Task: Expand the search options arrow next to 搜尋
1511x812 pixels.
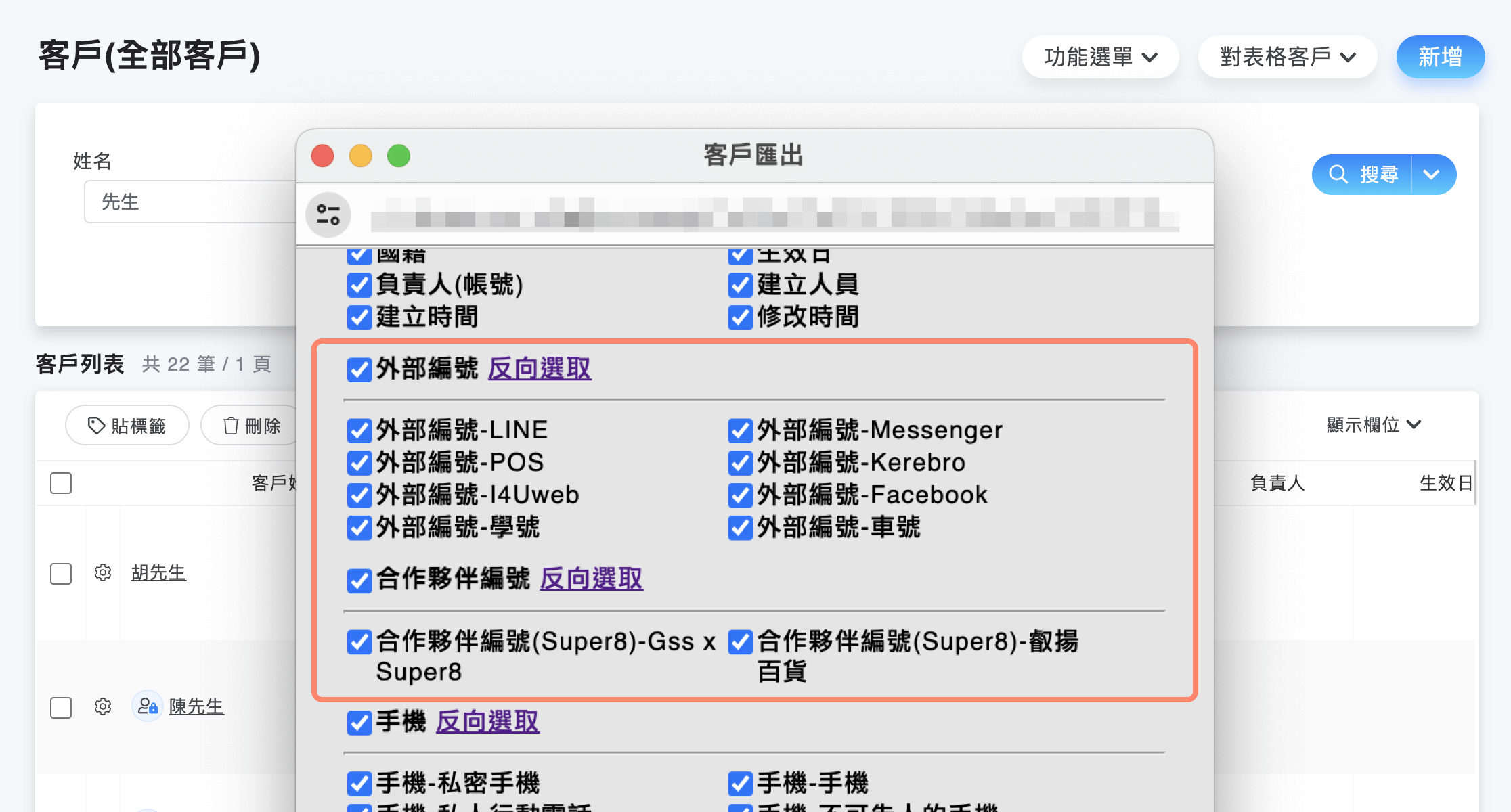Action: click(1432, 175)
